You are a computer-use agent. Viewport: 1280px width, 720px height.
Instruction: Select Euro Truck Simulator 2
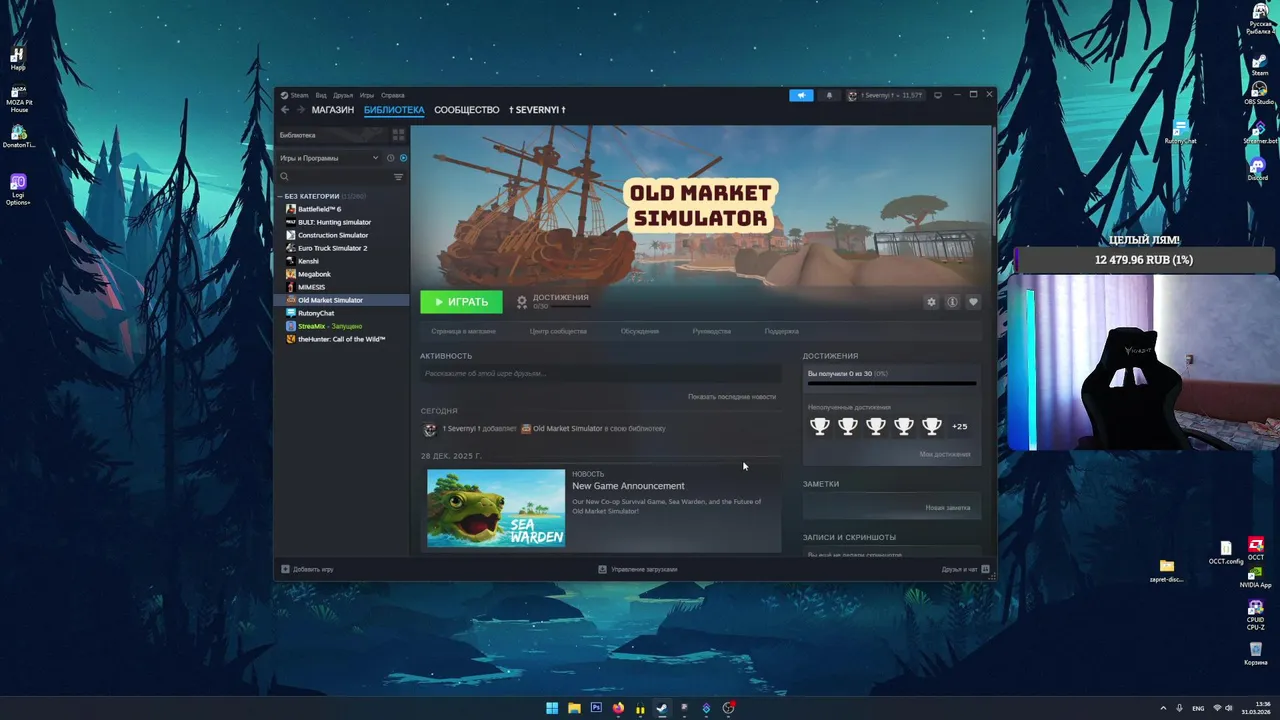pyautogui.click(x=332, y=248)
